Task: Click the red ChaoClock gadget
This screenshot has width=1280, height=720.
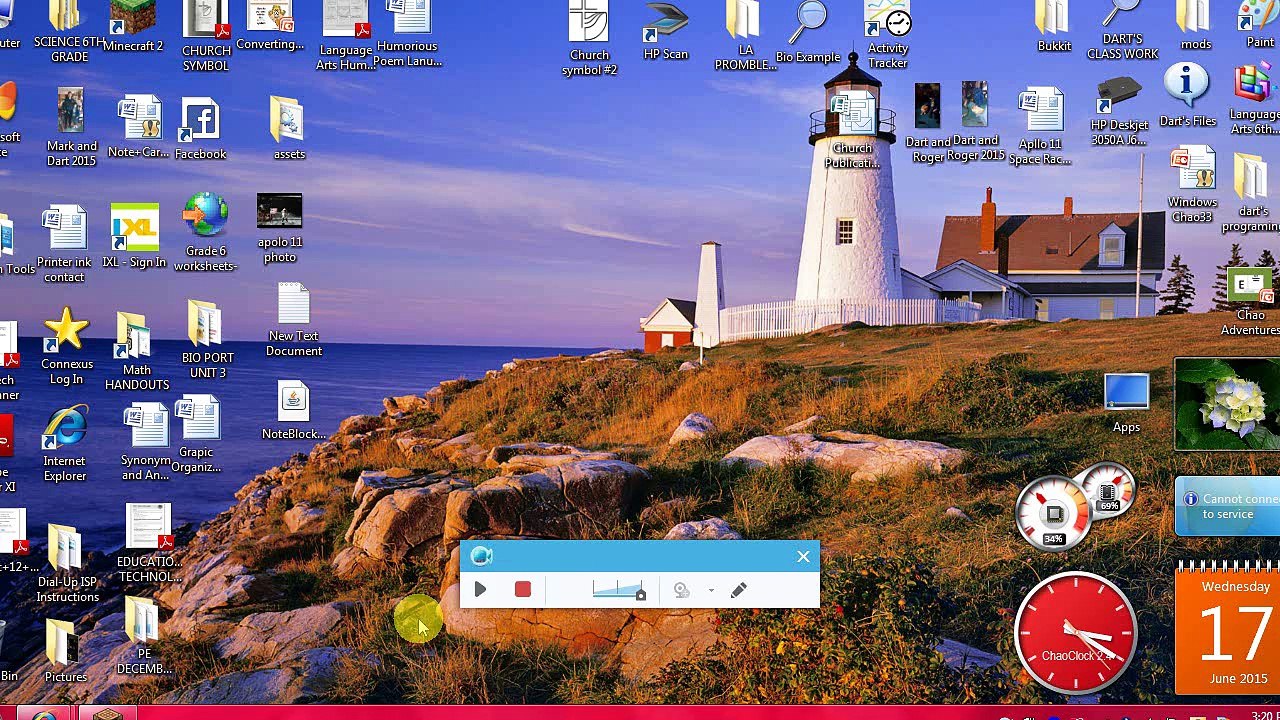Action: [1075, 633]
